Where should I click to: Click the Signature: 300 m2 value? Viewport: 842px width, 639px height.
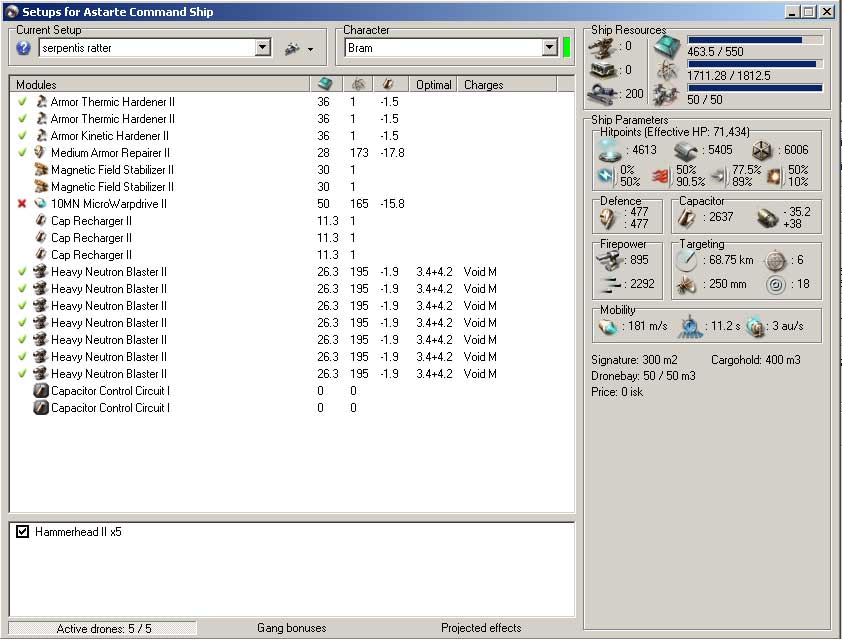pyautogui.click(x=634, y=360)
